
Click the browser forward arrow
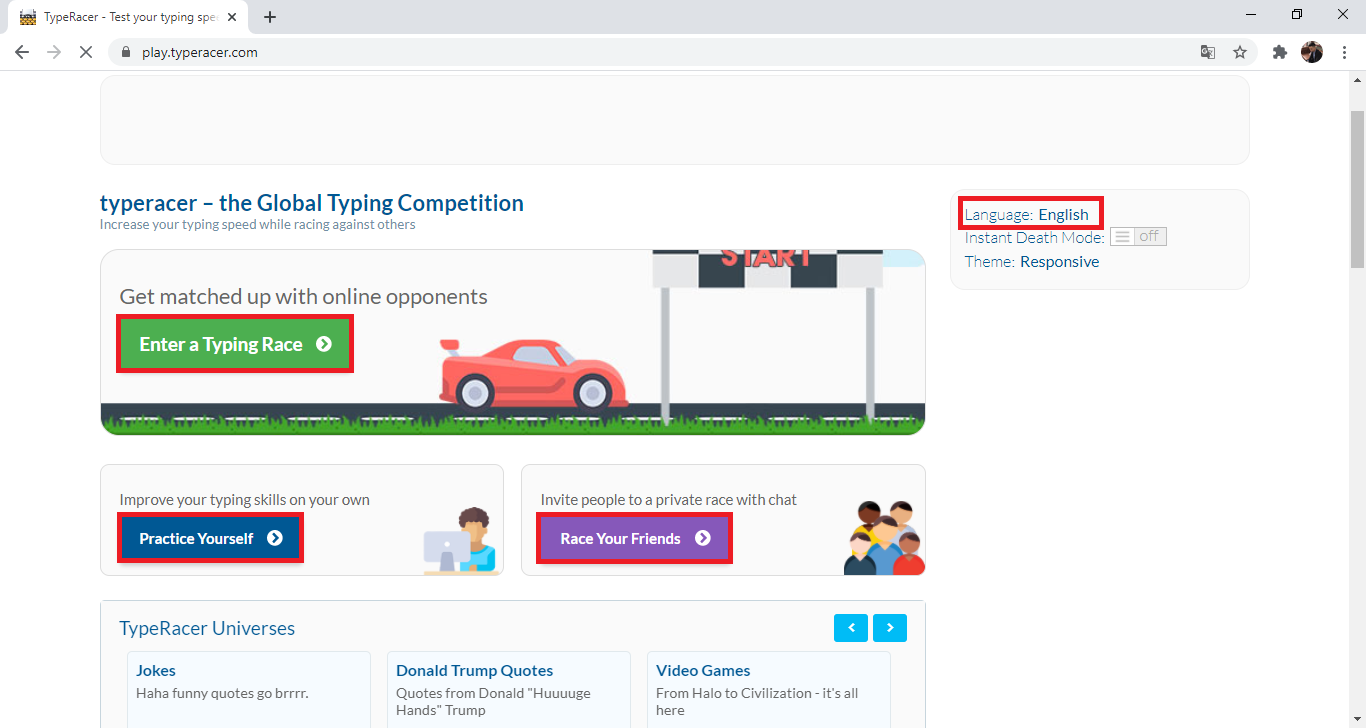tap(54, 52)
